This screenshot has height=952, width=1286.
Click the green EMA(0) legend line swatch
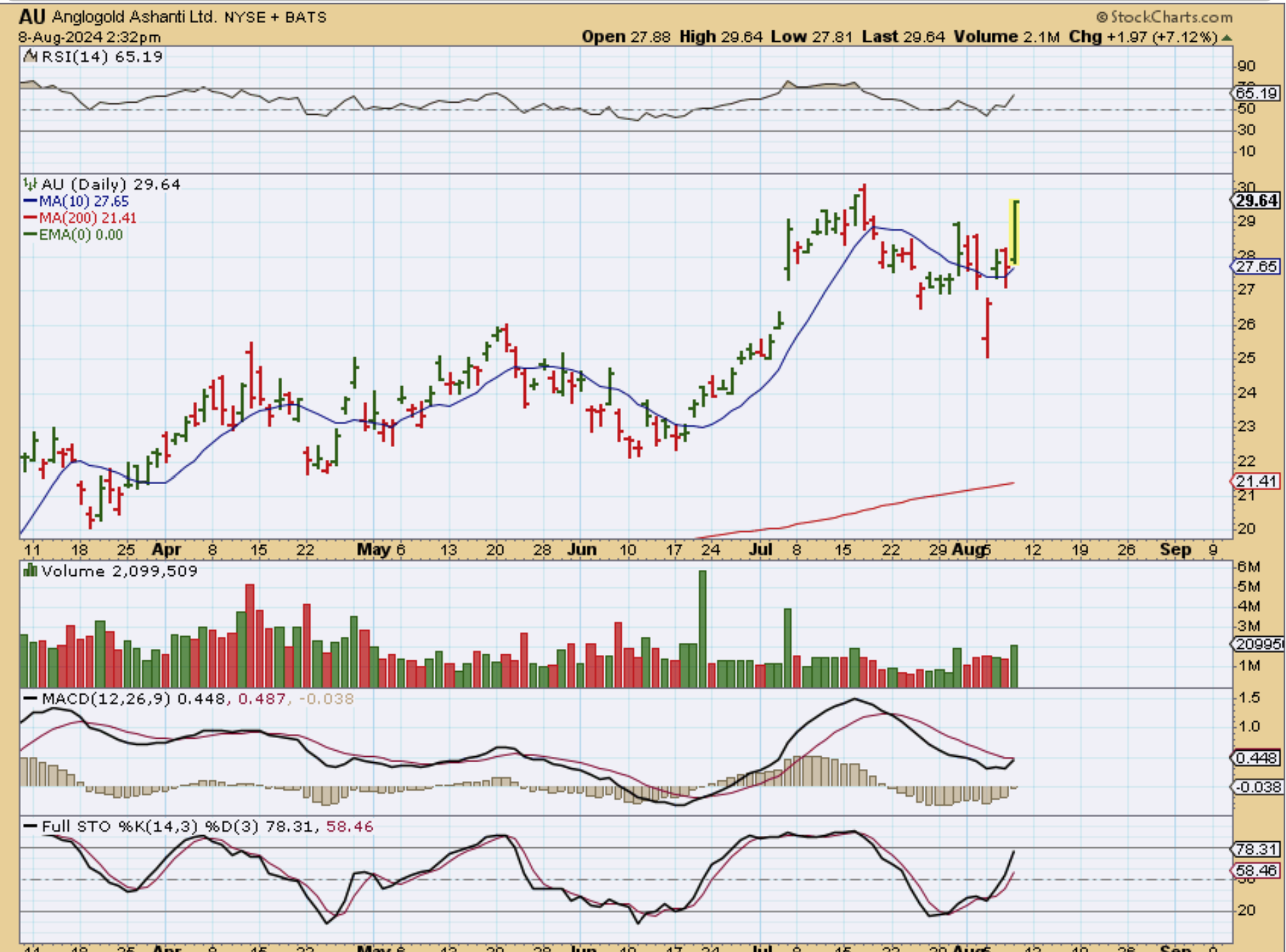coord(30,235)
